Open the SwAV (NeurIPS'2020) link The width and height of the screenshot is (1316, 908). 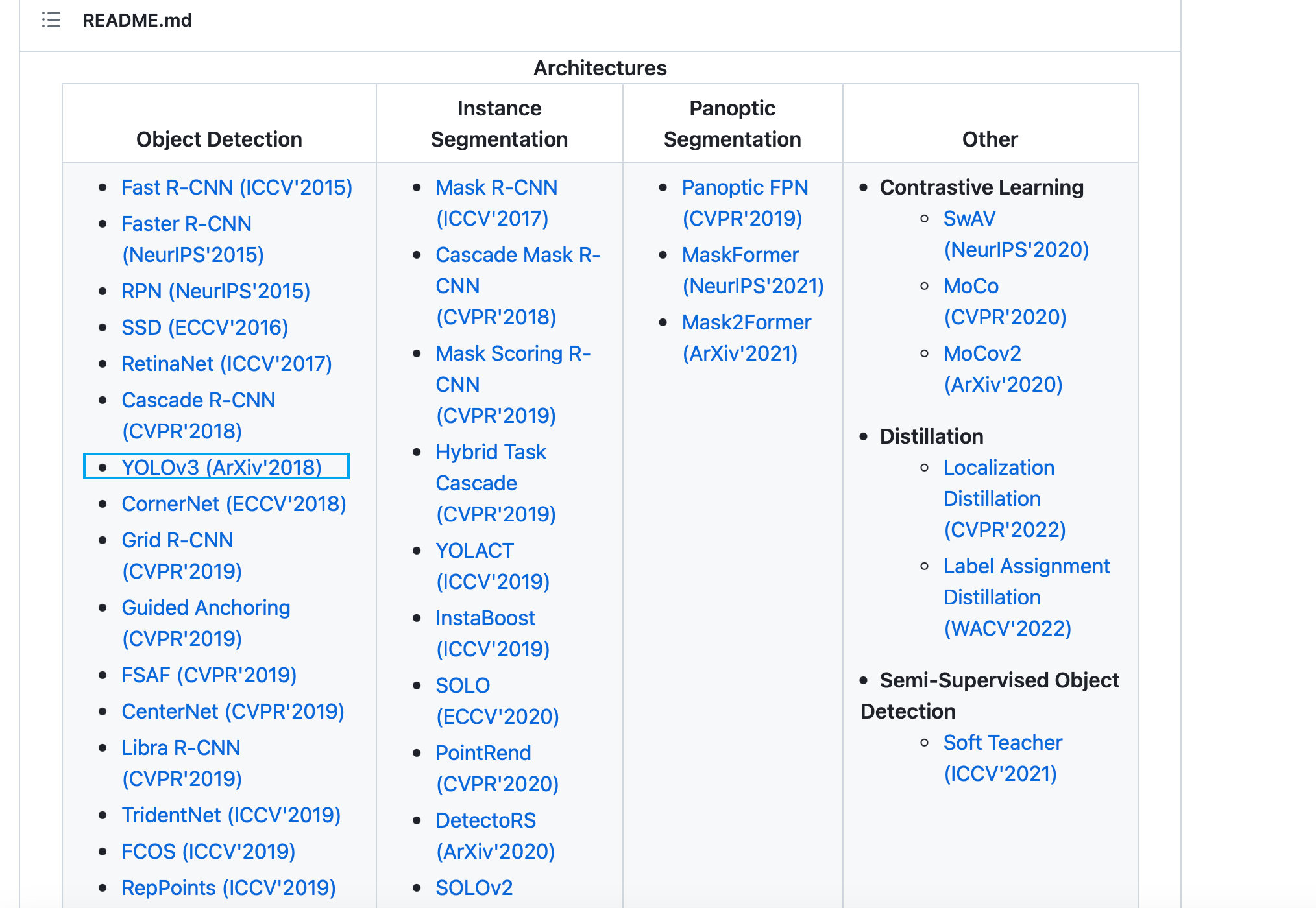[969, 219]
